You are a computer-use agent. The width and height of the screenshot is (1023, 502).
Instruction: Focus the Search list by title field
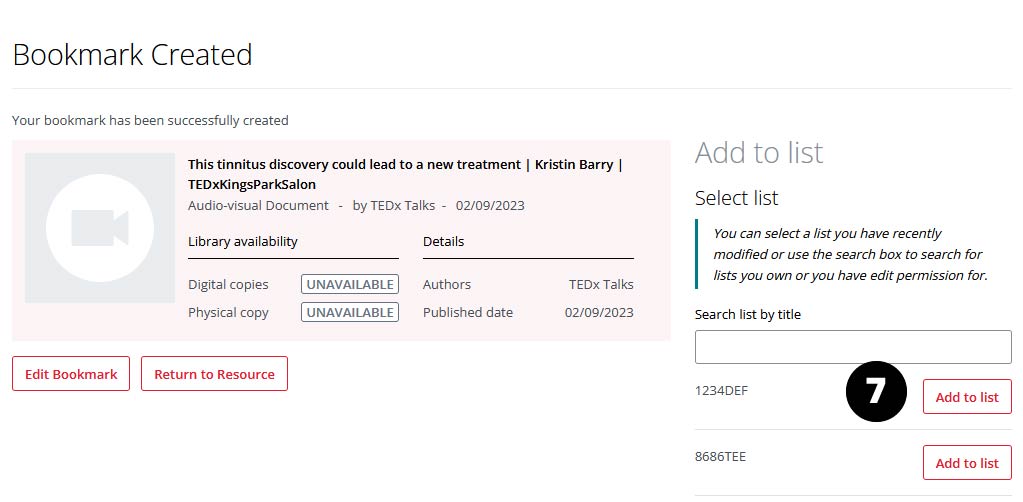(853, 347)
